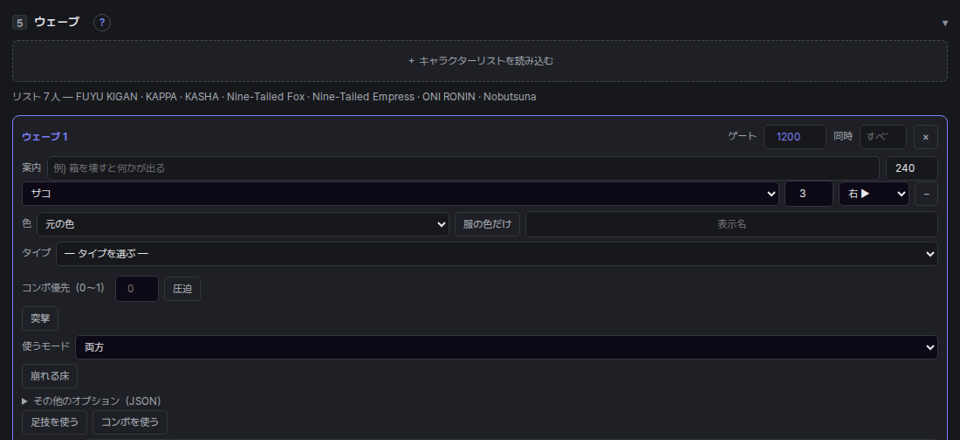Image resolution: width=960 pixels, height=440 pixels.
Task: Click the 案内 guide text field
Action: pos(463,168)
